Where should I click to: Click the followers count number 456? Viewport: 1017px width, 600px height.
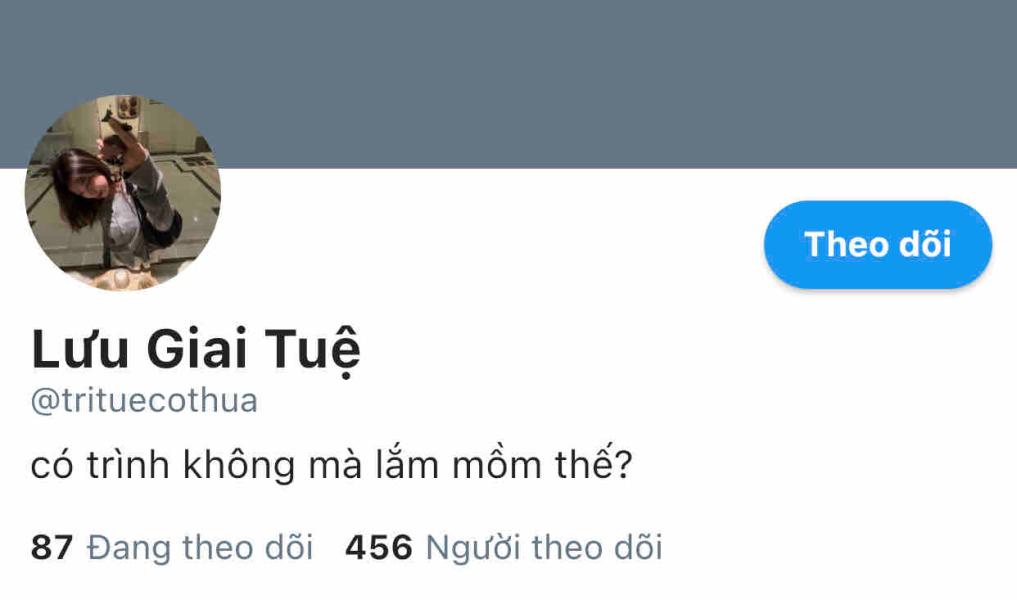pyautogui.click(x=379, y=547)
